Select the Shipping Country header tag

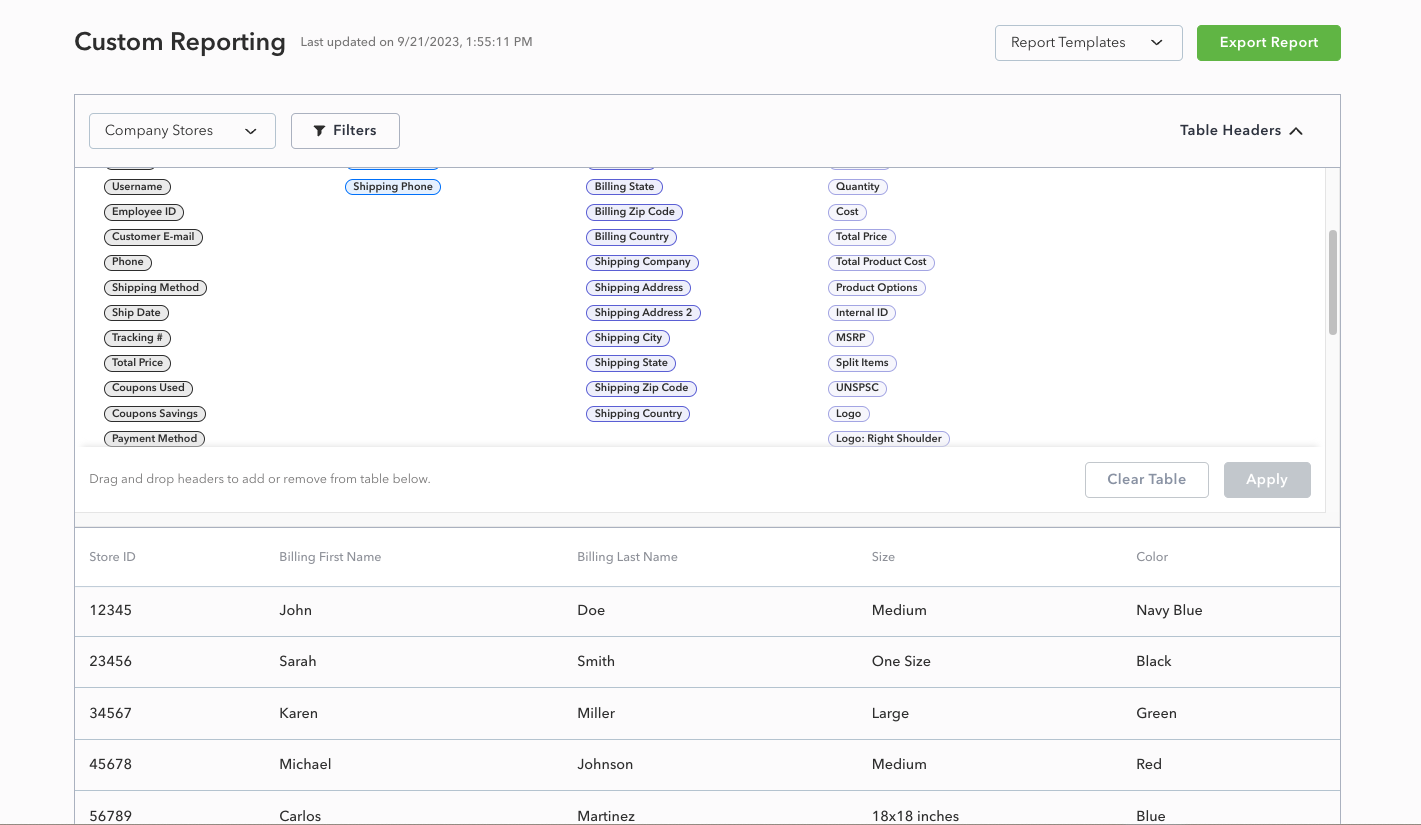tap(638, 414)
